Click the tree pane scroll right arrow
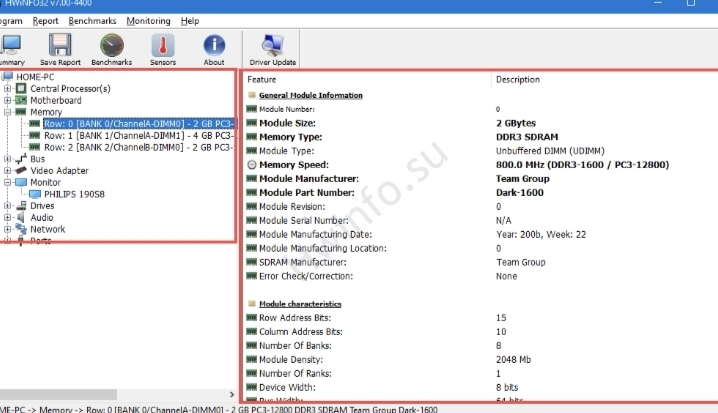The height and width of the screenshot is (413, 718). pos(232,394)
